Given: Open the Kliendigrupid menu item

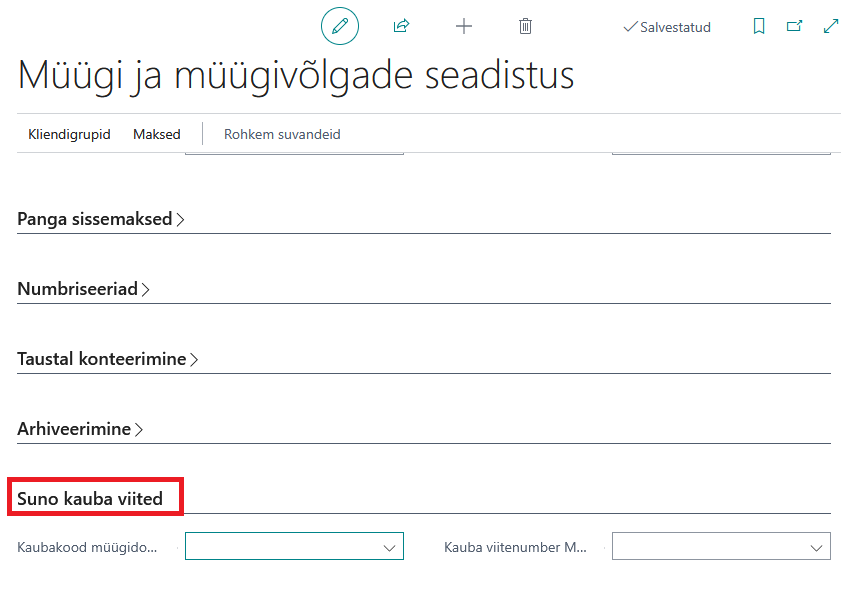Looking at the screenshot, I should pos(69,134).
